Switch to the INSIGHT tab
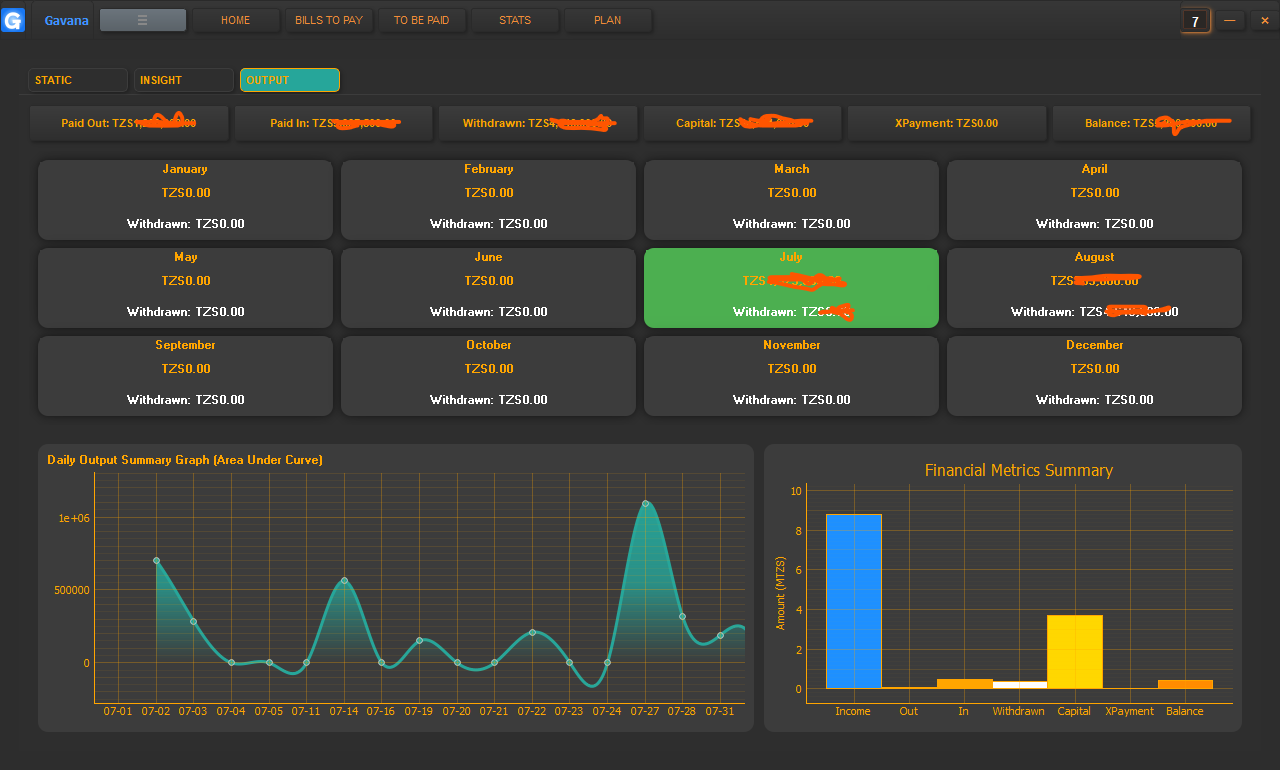Screen dimensions: 1280x770 184,80
